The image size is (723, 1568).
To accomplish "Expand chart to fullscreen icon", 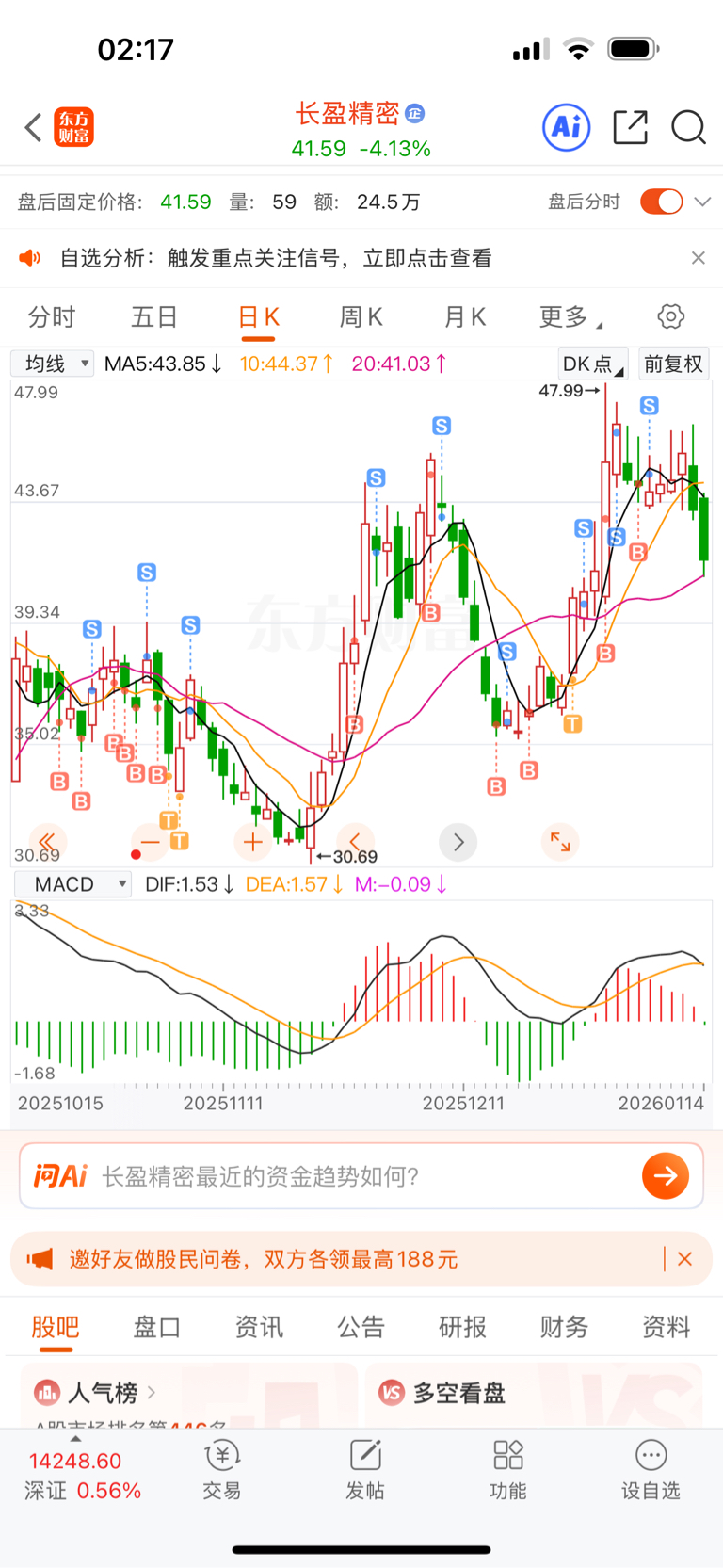I will coord(560,842).
